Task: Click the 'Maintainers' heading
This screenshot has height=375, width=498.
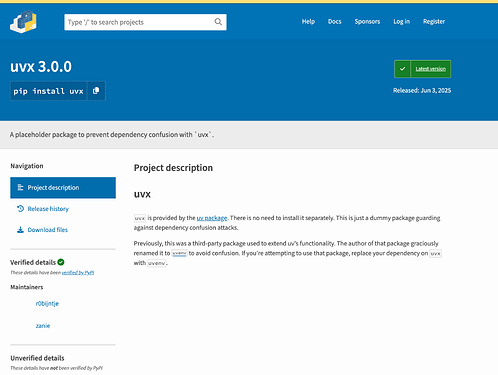Action: pyautogui.click(x=27, y=287)
